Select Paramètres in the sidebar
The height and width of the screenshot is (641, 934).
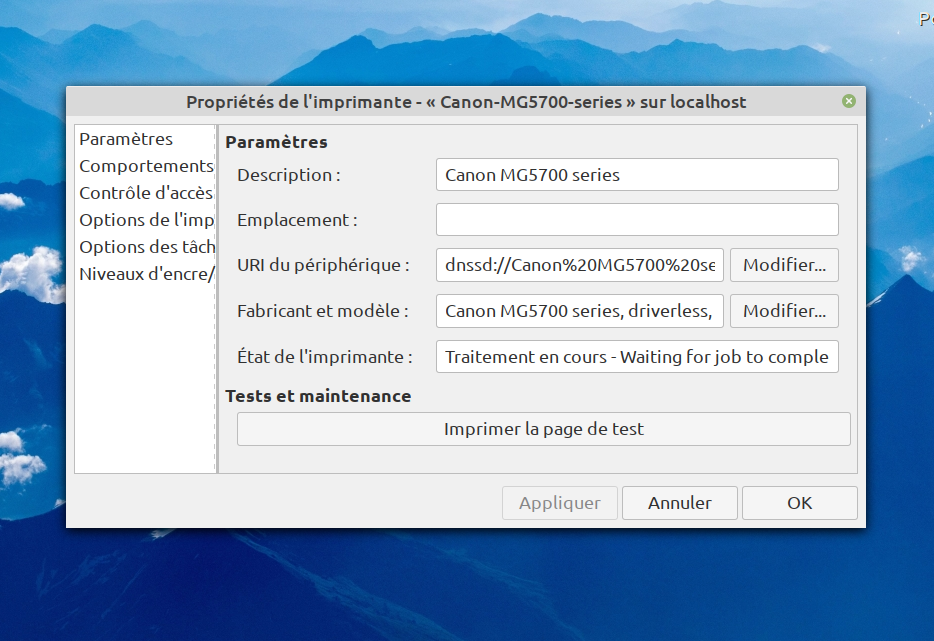(x=126, y=139)
